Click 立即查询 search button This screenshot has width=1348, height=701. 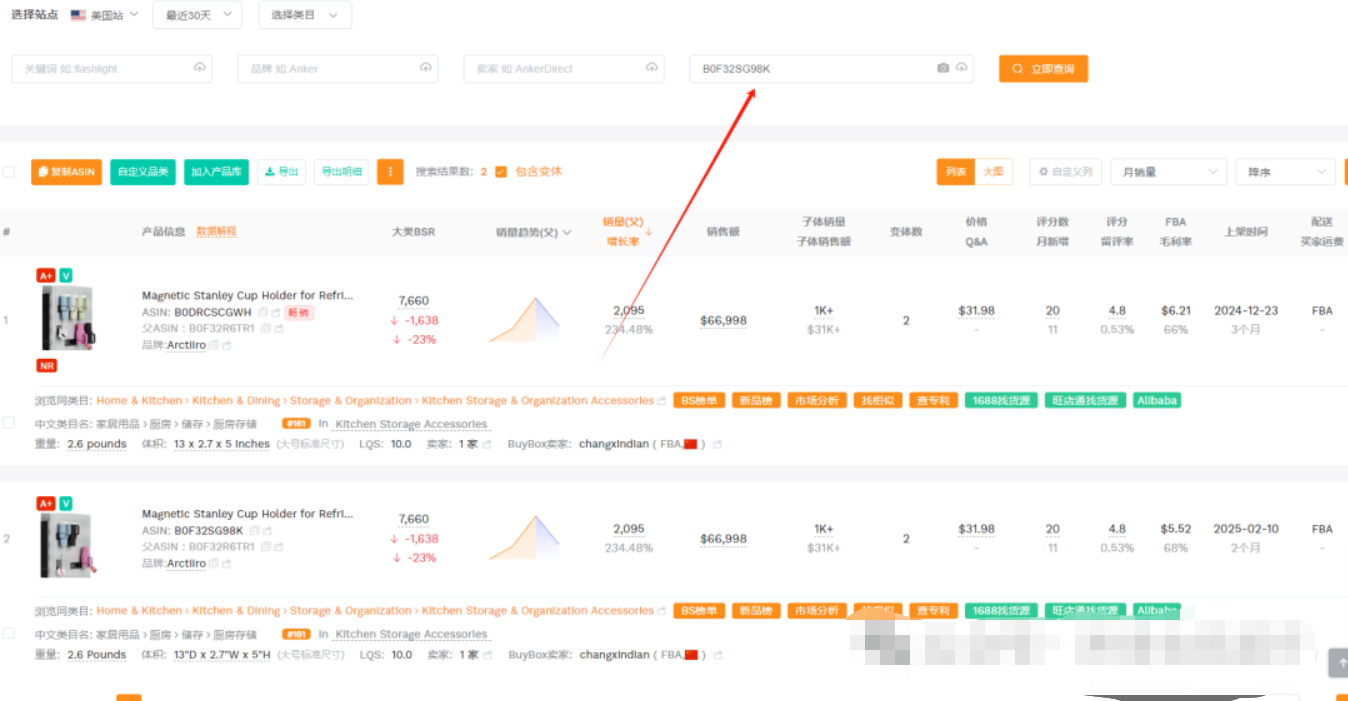tap(1043, 69)
